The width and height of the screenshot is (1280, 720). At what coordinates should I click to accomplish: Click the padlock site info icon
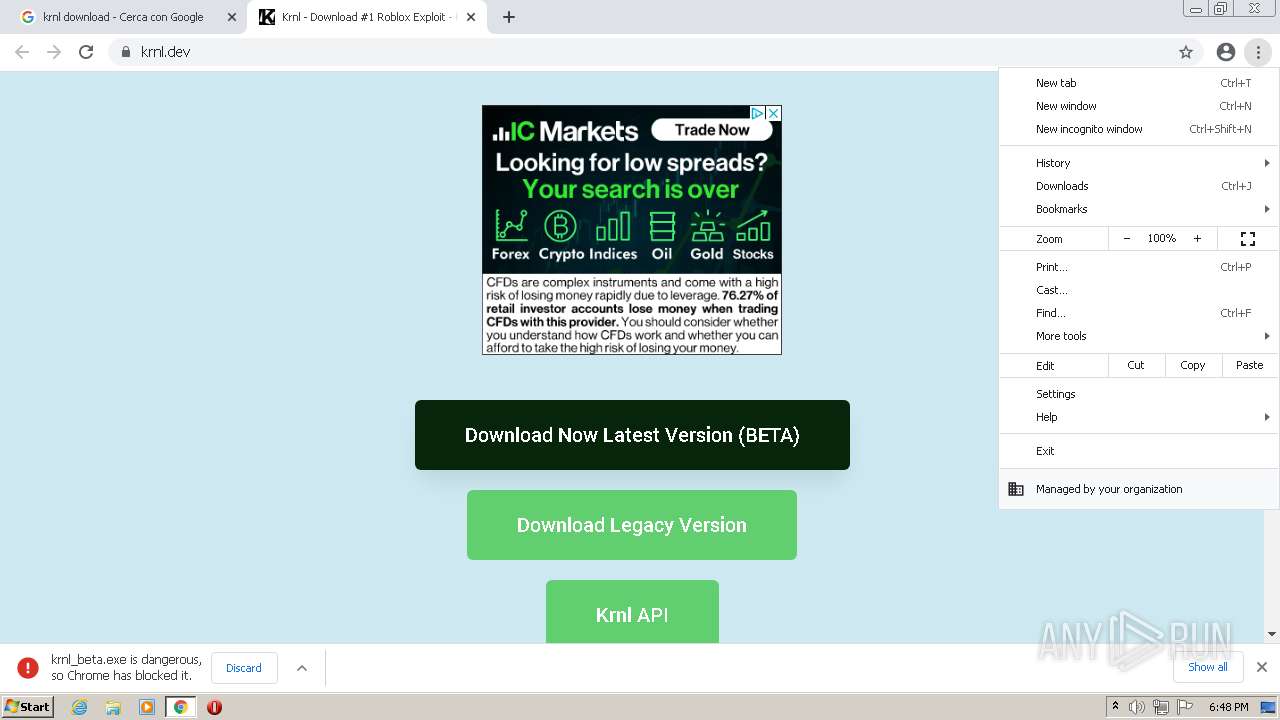126,52
